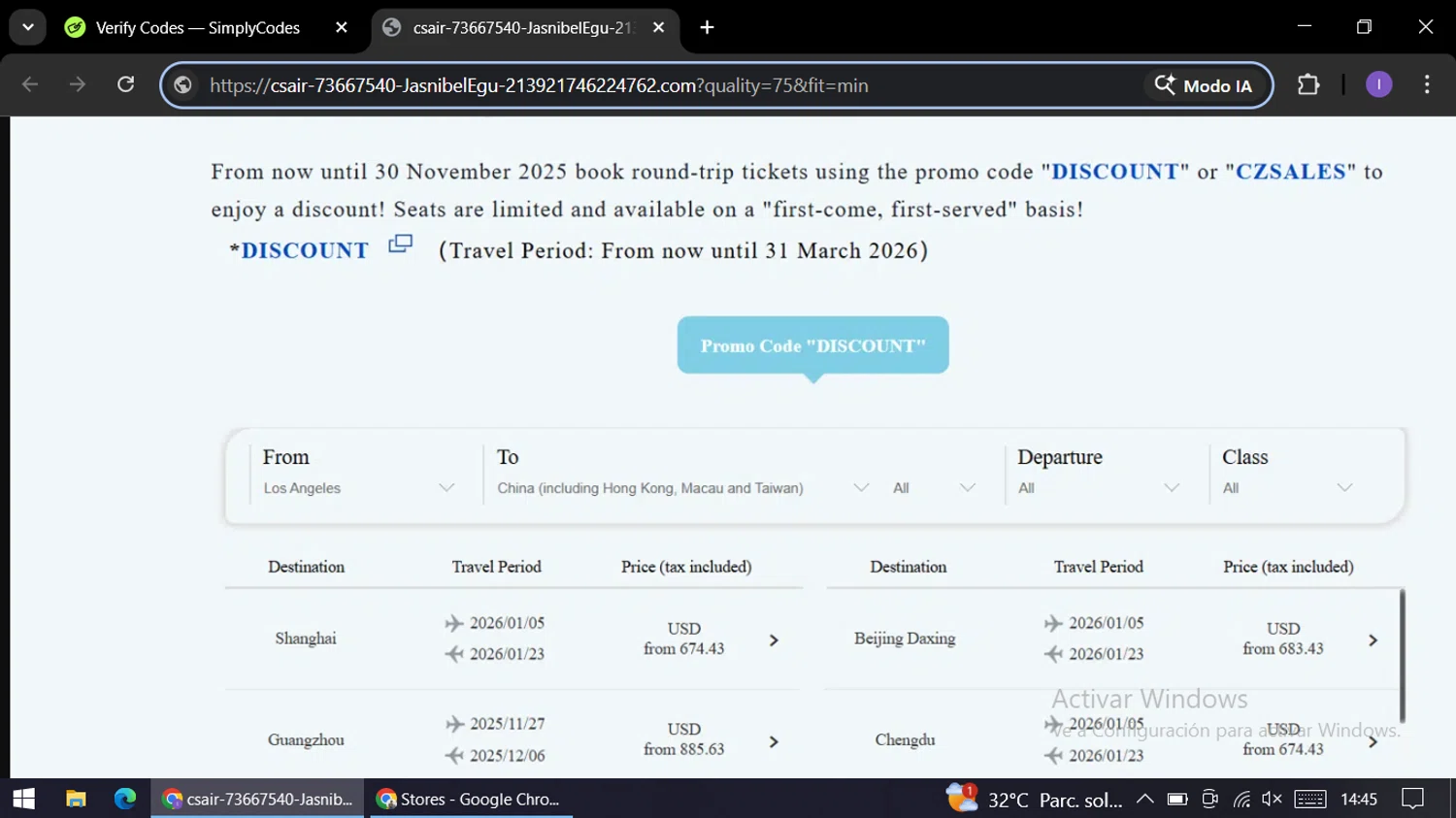Select the csair-73667540 browser tab
The image size is (1456, 818).
pos(524,27)
